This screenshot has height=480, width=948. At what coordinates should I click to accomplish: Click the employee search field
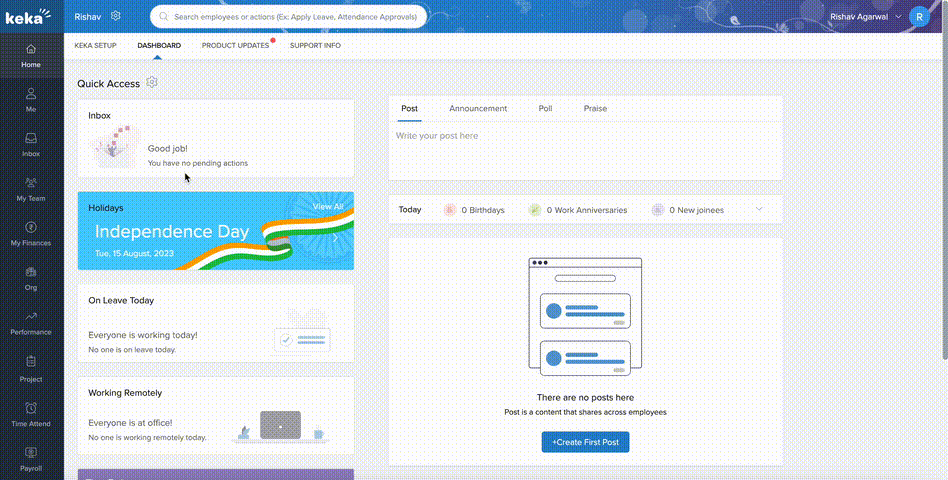(290, 17)
